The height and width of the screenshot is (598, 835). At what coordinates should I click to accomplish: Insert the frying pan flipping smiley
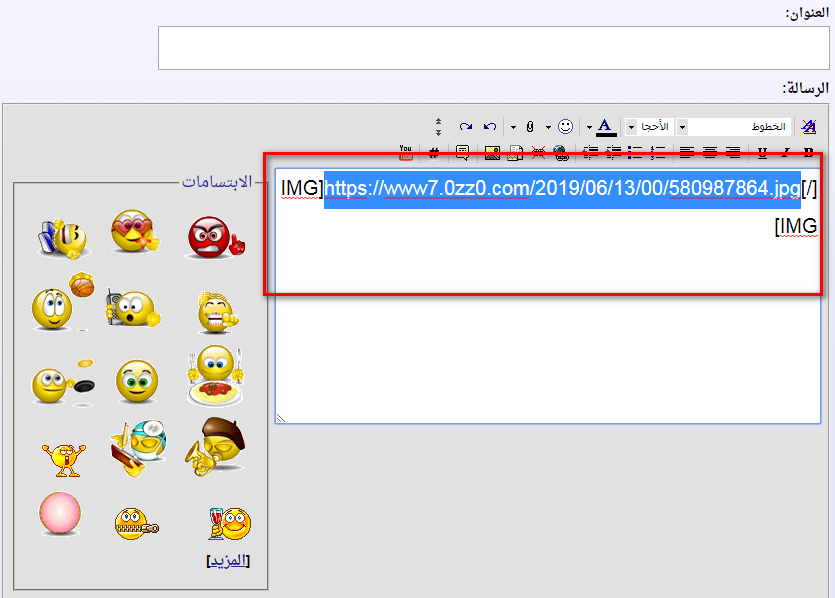coord(63,383)
